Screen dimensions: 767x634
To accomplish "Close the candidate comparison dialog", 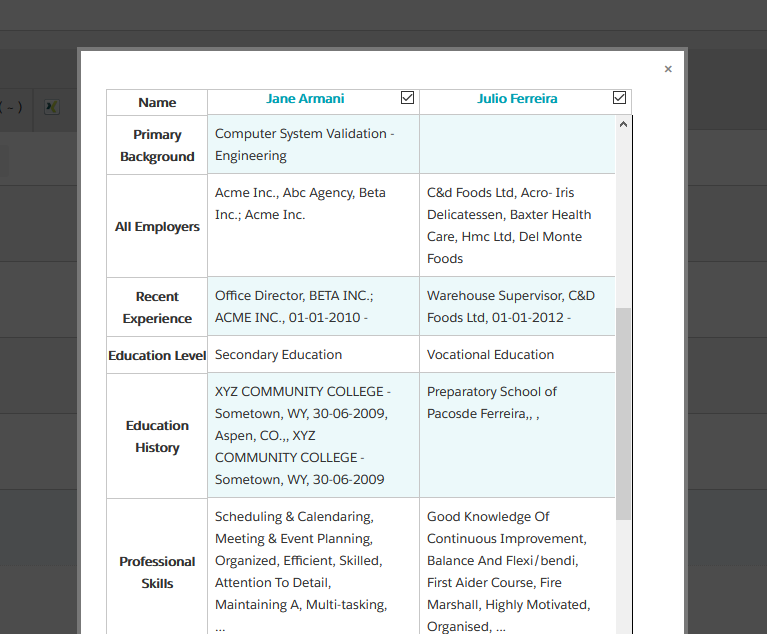I will [x=668, y=69].
